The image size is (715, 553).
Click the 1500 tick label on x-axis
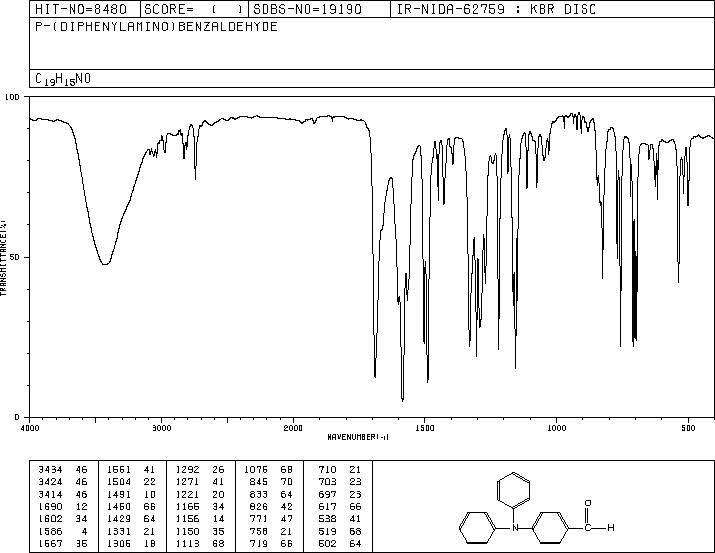tap(425, 428)
